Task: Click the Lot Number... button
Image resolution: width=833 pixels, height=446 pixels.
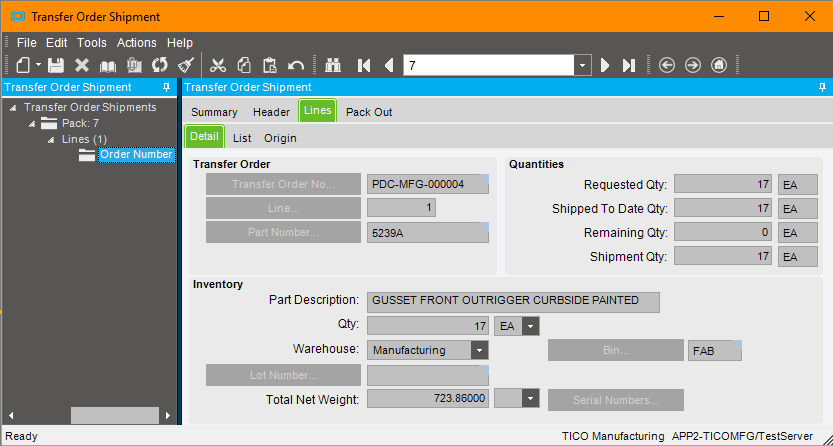Action: (x=283, y=375)
